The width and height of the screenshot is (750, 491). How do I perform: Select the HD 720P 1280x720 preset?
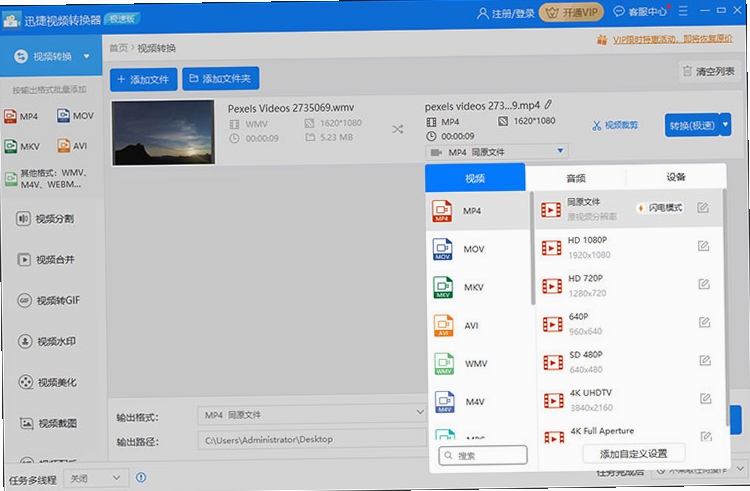629,285
